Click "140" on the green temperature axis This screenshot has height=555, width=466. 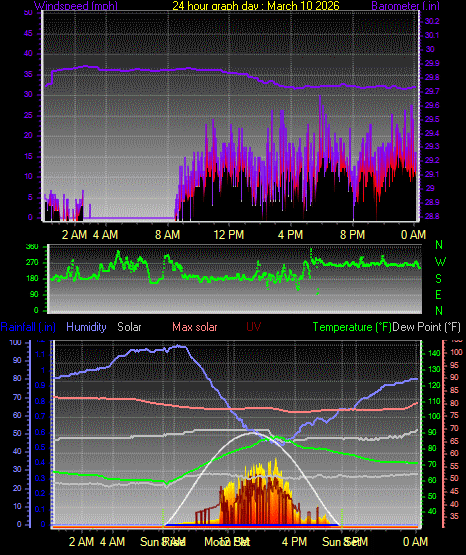tap(435, 353)
